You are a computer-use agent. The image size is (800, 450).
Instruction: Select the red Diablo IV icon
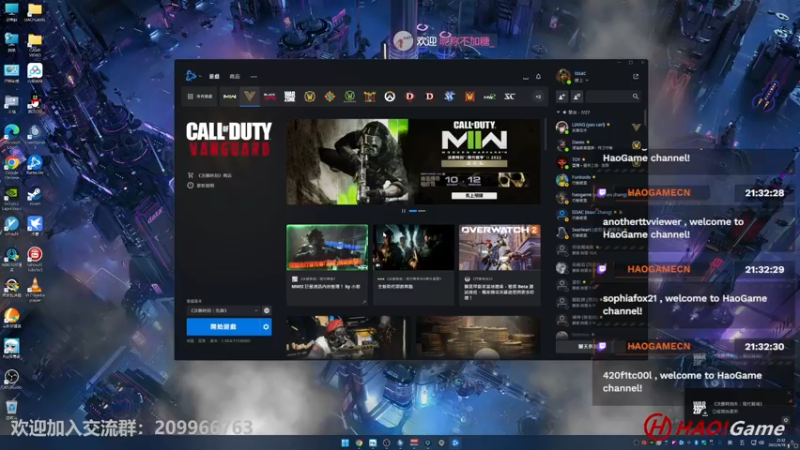pos(410,96)
